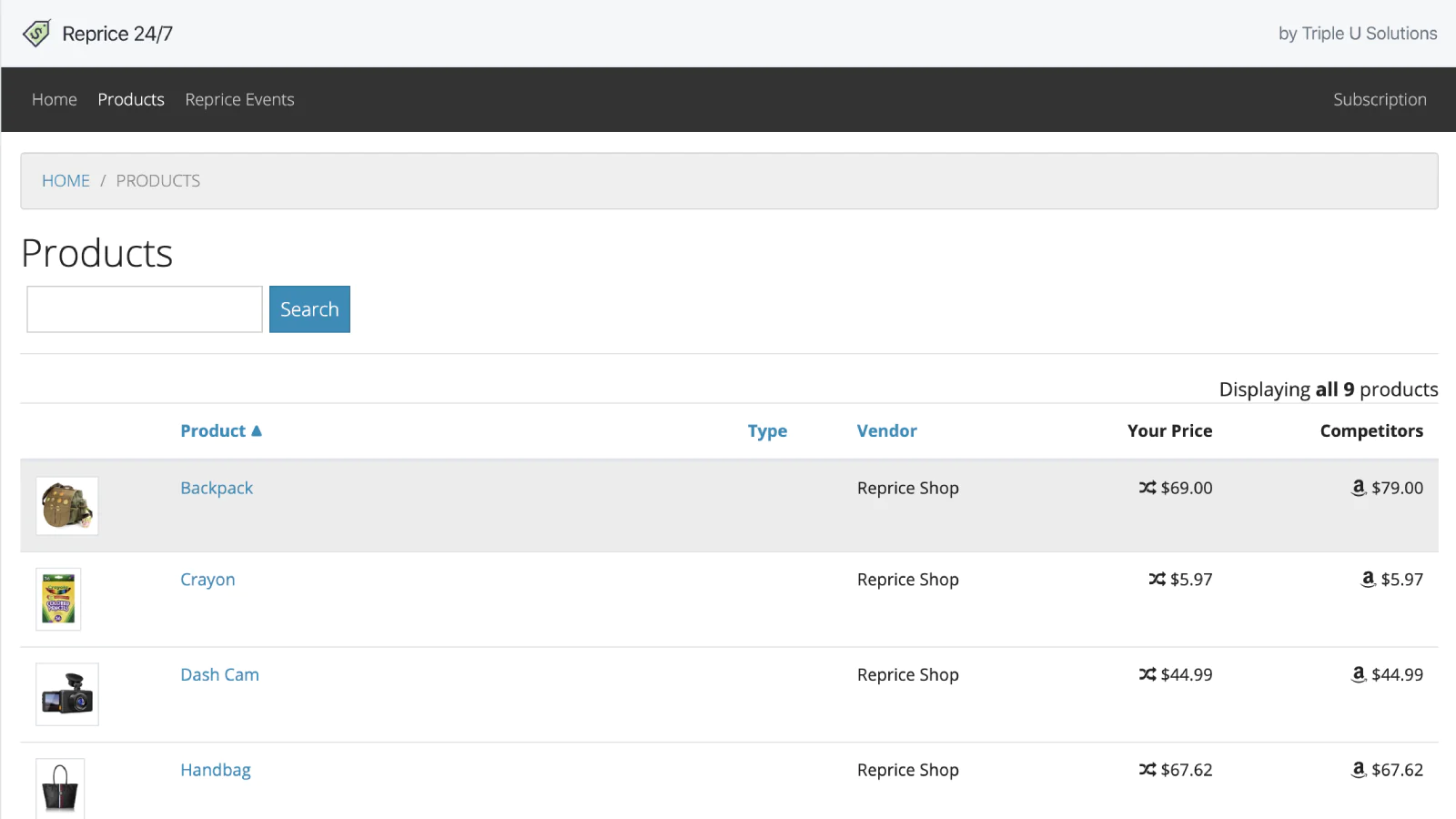Viewport: 1456px width, 819px height.
Task: Click the Search button
Action: pyautogui.click(x=309, y=309)
